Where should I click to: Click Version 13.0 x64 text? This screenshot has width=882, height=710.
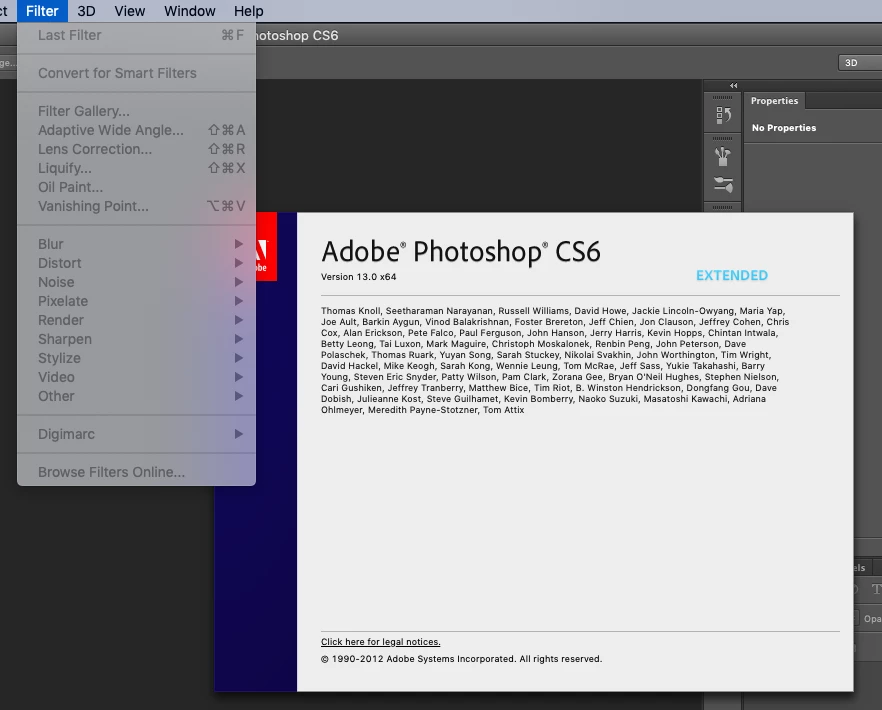tap(358, 277)
